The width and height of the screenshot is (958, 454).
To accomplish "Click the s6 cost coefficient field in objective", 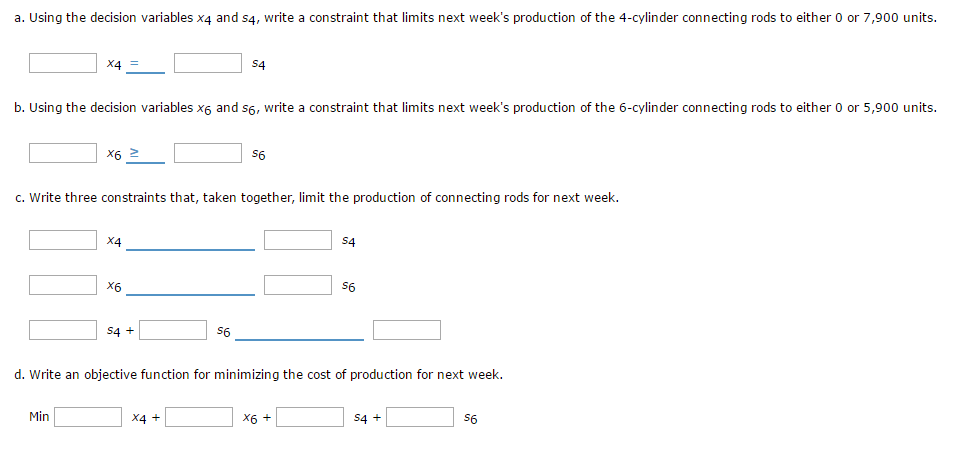I will [420, 417].
